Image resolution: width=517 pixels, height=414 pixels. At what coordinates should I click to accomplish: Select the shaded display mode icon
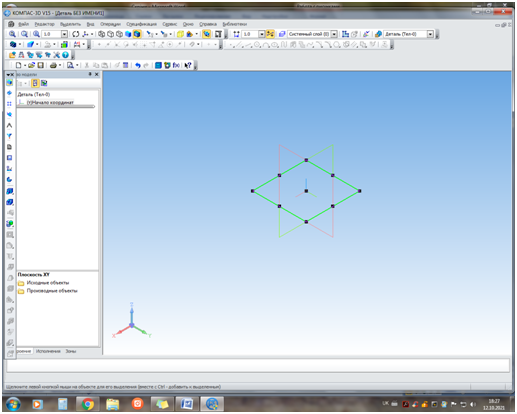[x=128, y=34]
